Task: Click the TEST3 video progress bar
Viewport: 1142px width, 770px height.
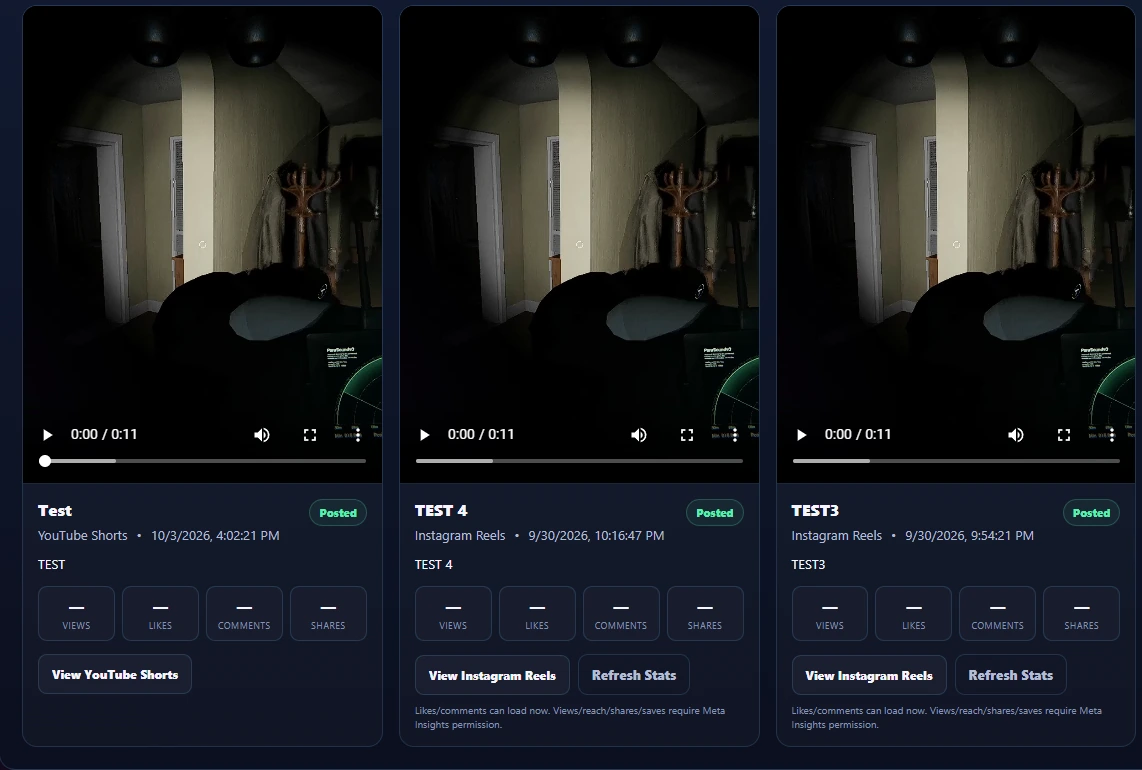Action: click(956, 461)
